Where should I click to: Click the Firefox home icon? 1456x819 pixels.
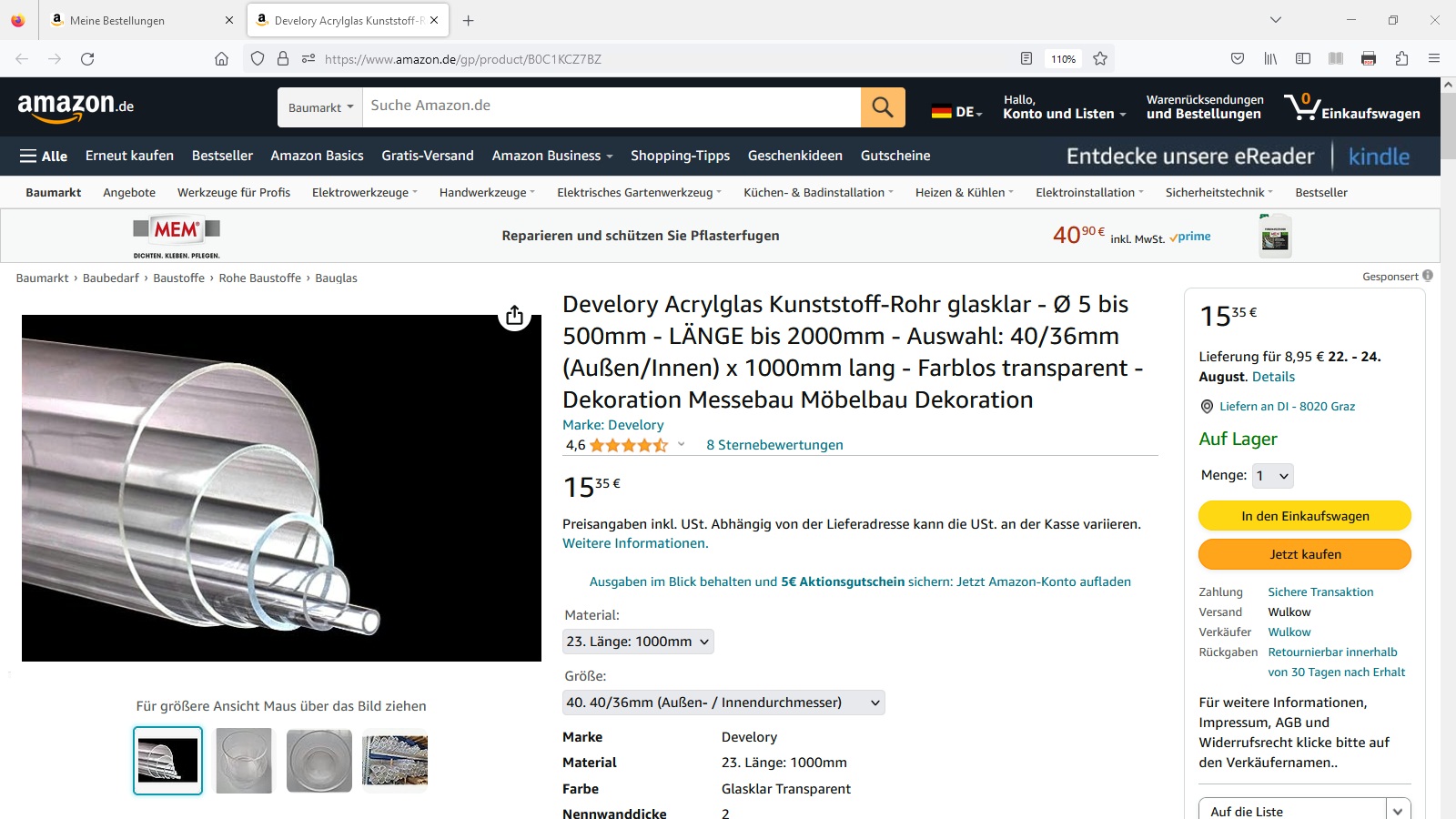point(221,59)
